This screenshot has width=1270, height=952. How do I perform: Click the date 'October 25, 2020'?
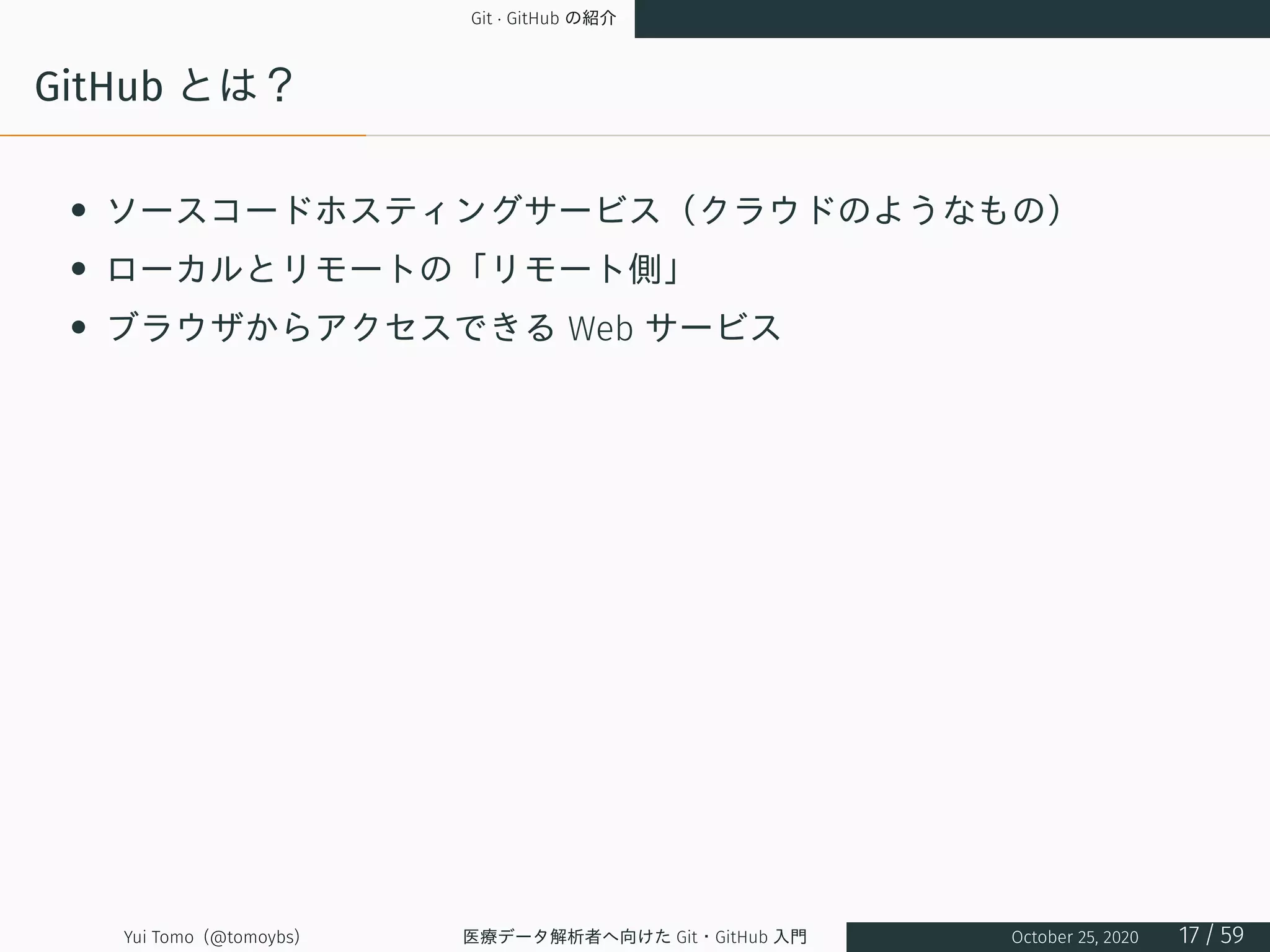(1075, 937)
